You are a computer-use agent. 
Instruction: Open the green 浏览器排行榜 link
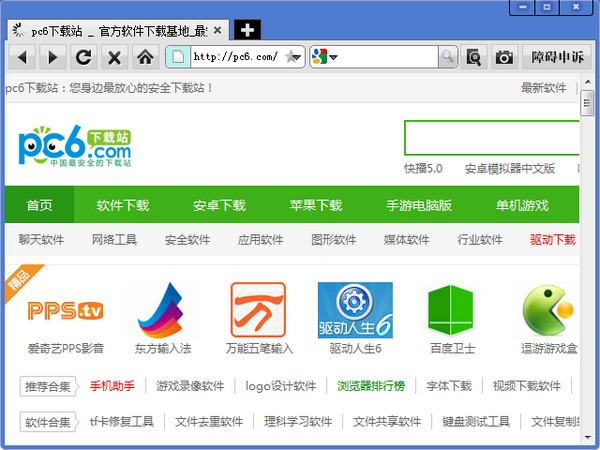371,386
